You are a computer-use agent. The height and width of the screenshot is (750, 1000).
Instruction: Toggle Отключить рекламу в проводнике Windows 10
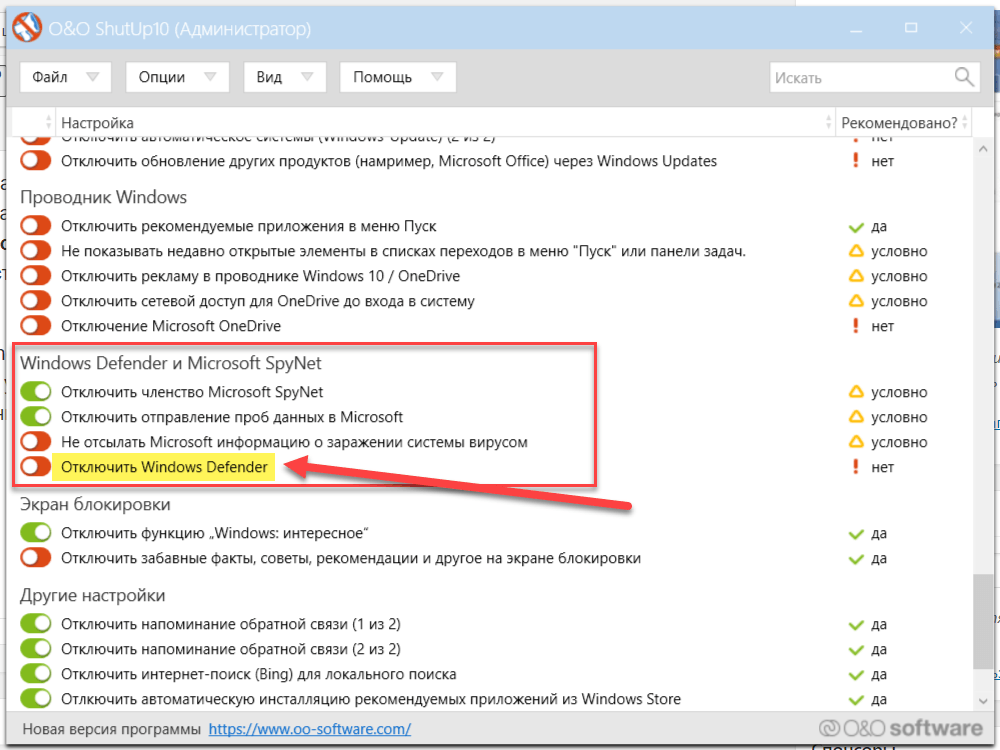click(35, 276)
